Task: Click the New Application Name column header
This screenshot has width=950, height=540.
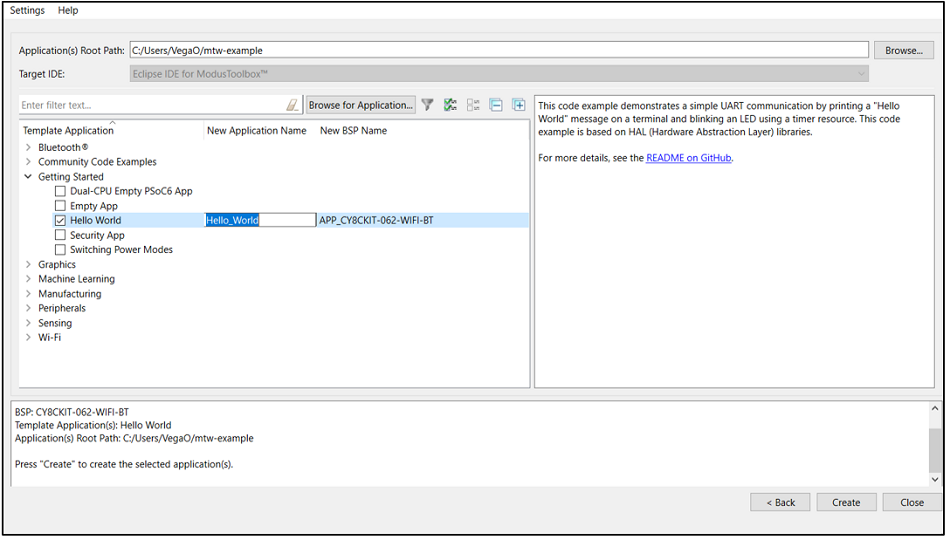Action: click(x=257, y=130)
